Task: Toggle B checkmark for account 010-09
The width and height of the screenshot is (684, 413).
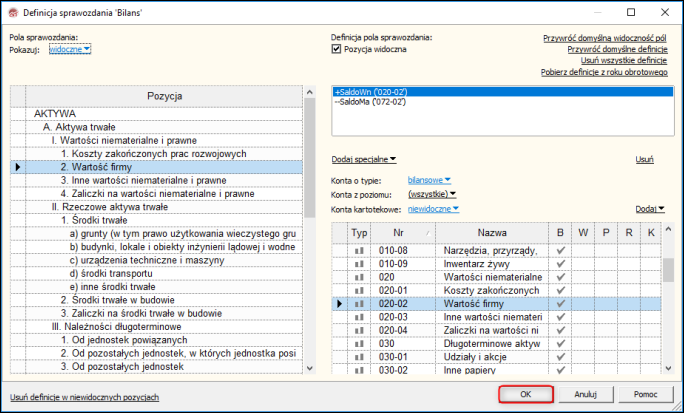Action: point(561,263)
